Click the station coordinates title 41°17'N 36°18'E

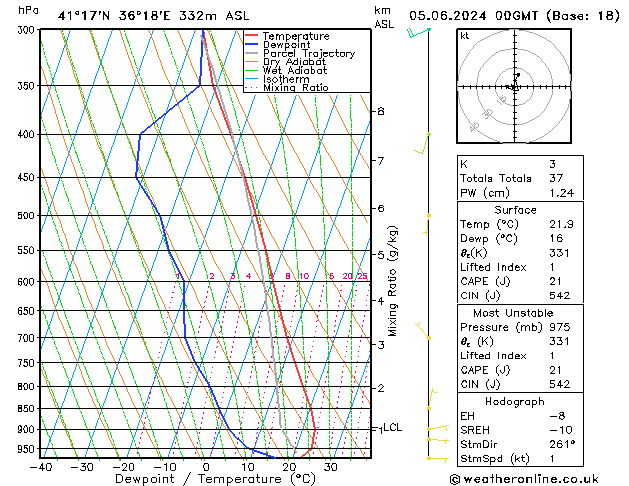click(x=114, y=16)
